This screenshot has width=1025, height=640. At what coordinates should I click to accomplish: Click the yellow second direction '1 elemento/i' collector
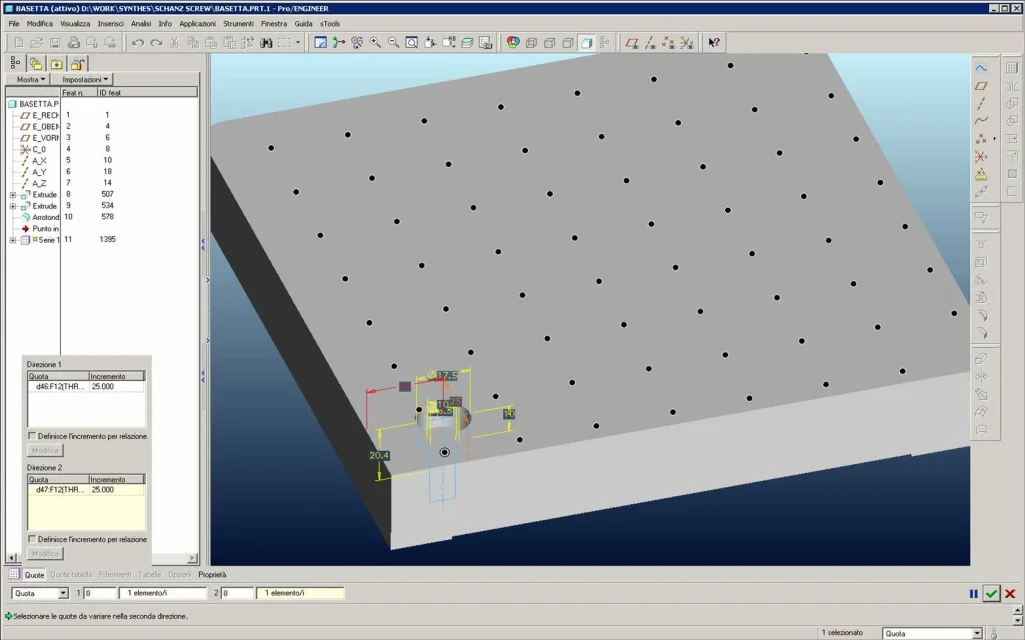click(x=299, y=593)
